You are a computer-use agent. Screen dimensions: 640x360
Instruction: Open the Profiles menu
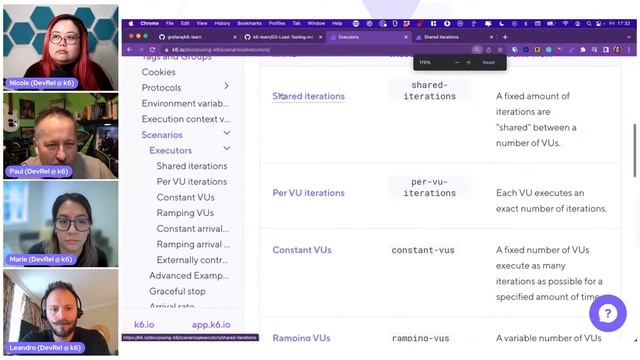[x=277, y=24]
